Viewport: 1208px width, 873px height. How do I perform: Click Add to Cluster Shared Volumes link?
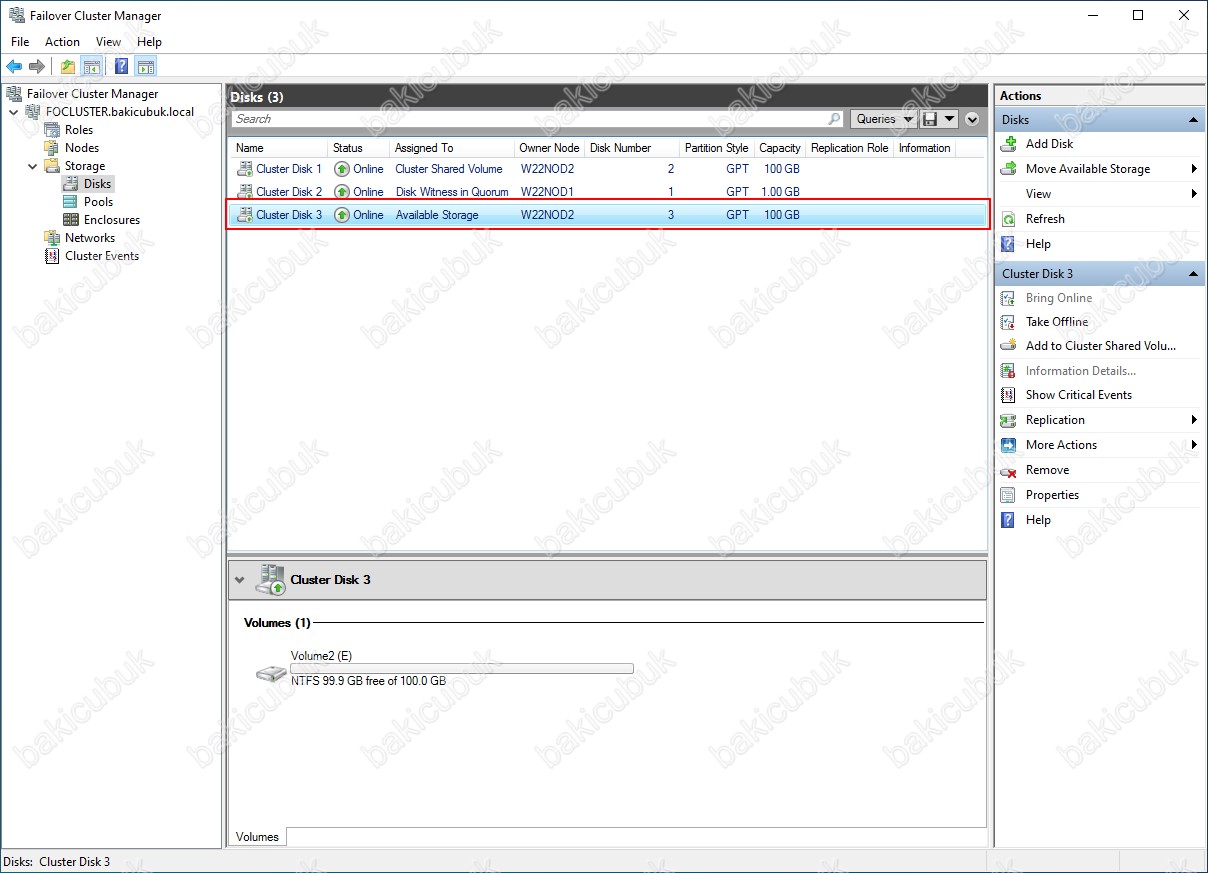tap(1101, 346)
